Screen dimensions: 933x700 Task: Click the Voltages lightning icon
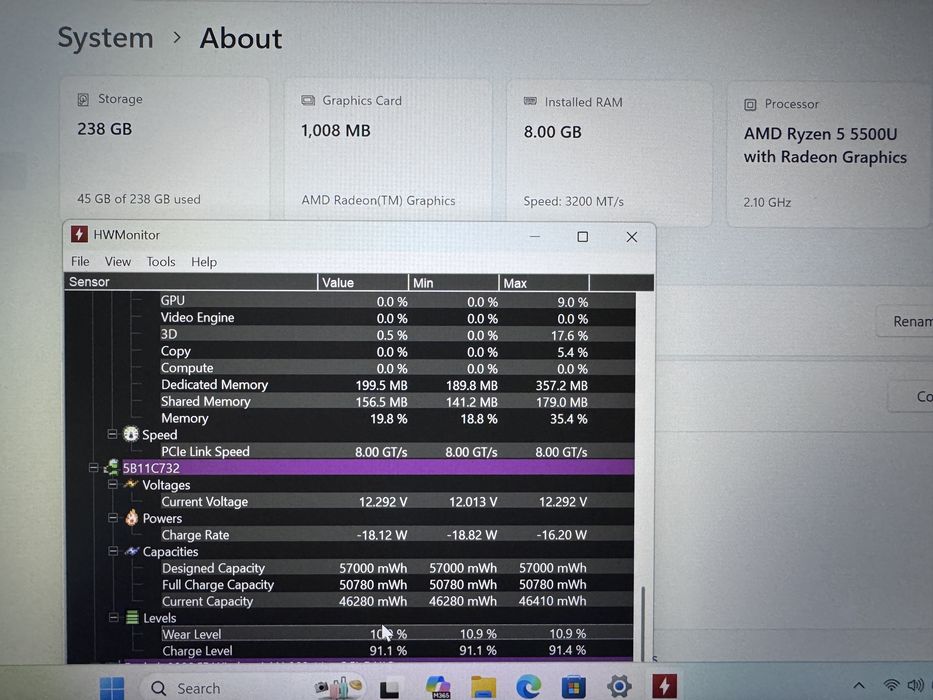tap(131, 485)
